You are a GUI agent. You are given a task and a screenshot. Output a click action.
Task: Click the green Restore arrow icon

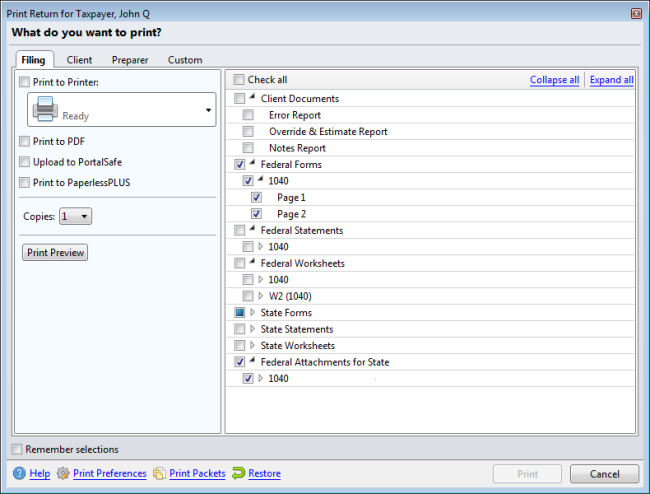point(239,473)
